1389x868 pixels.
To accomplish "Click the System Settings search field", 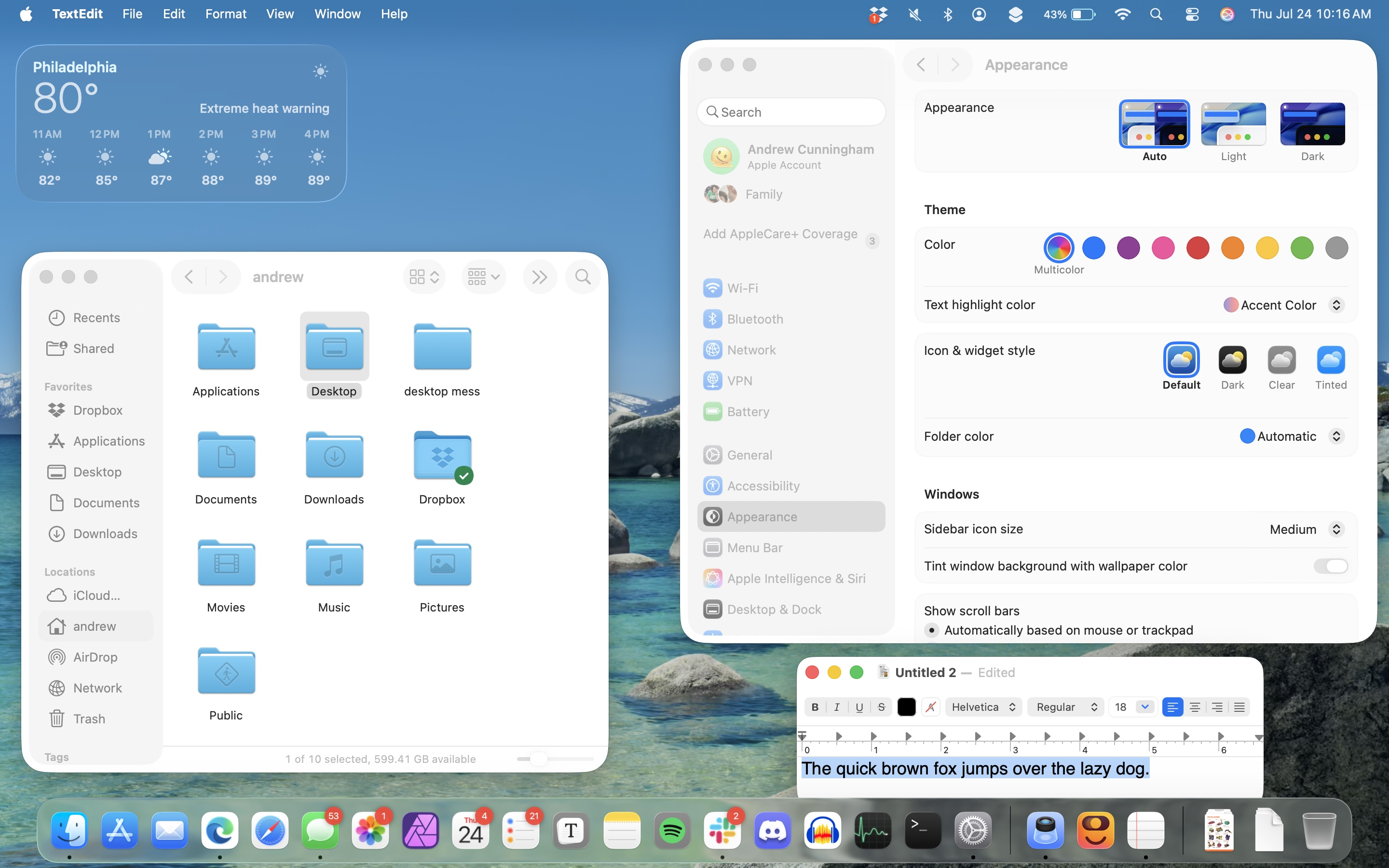I will point(791,112).
